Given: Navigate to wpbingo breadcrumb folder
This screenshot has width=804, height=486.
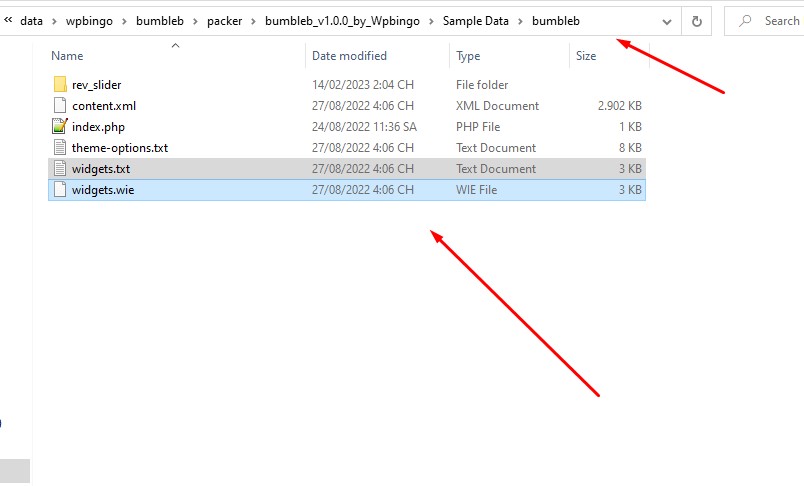Looking at the screenshot, I should (x=89, y=21).
